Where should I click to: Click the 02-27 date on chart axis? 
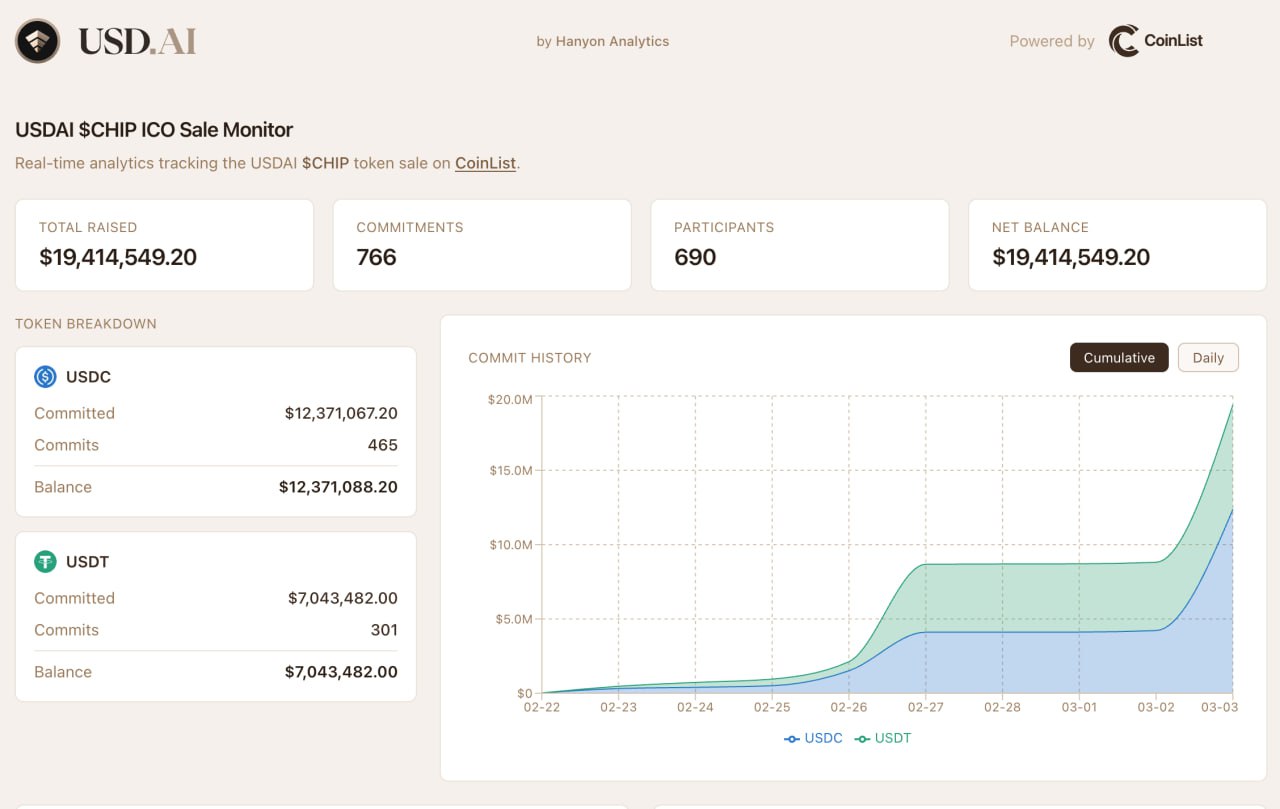(x=925, y=707)
